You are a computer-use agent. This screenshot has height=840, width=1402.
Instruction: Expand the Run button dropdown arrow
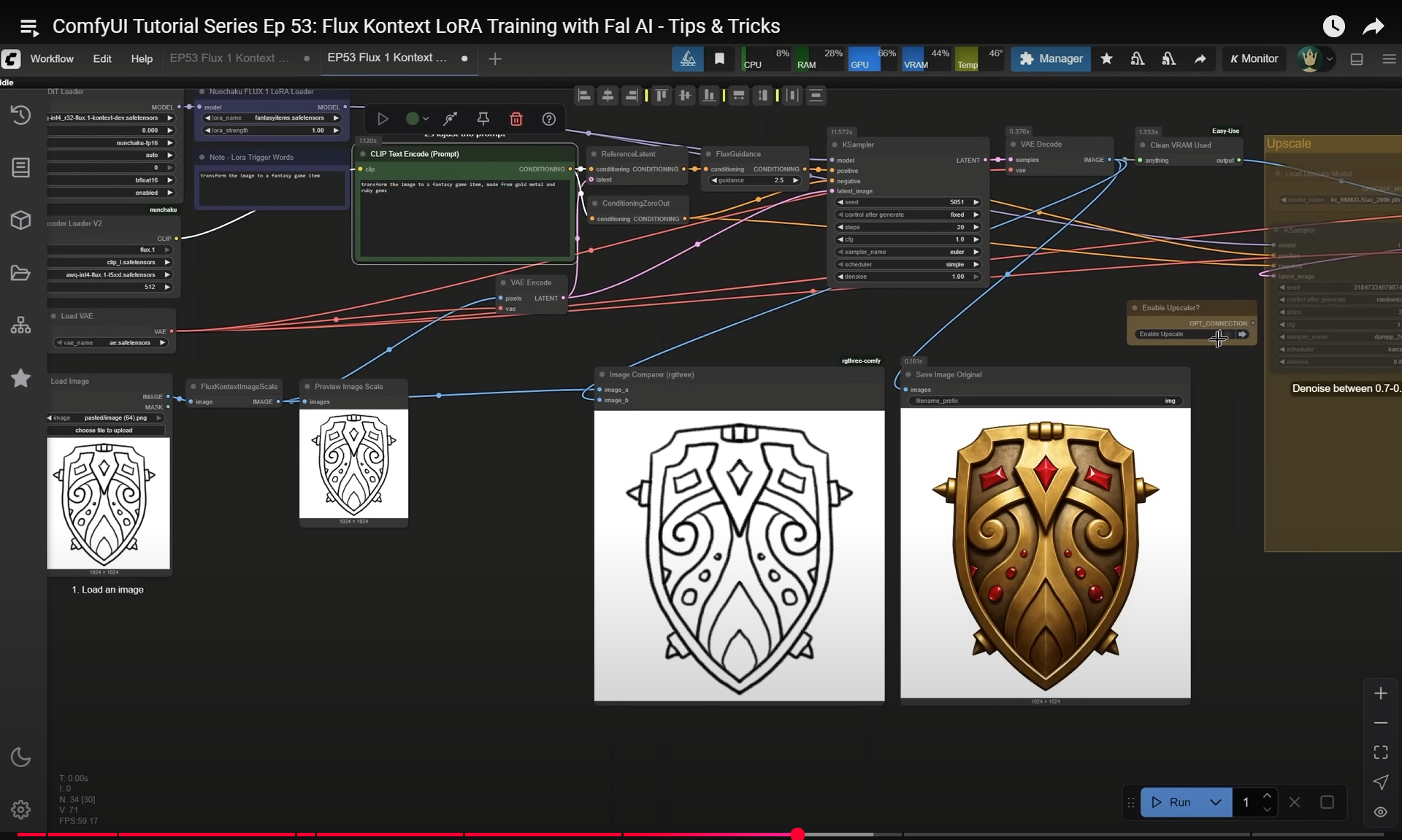coord(1216,802)
